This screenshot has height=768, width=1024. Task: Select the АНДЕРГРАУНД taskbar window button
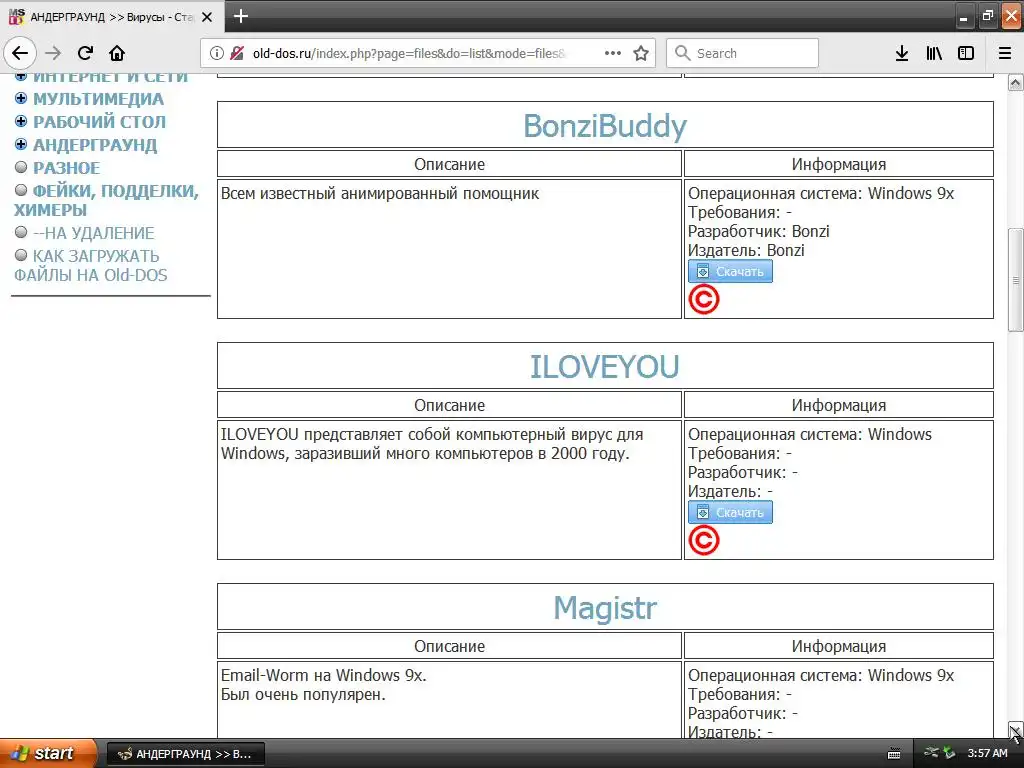click(185, 754)
